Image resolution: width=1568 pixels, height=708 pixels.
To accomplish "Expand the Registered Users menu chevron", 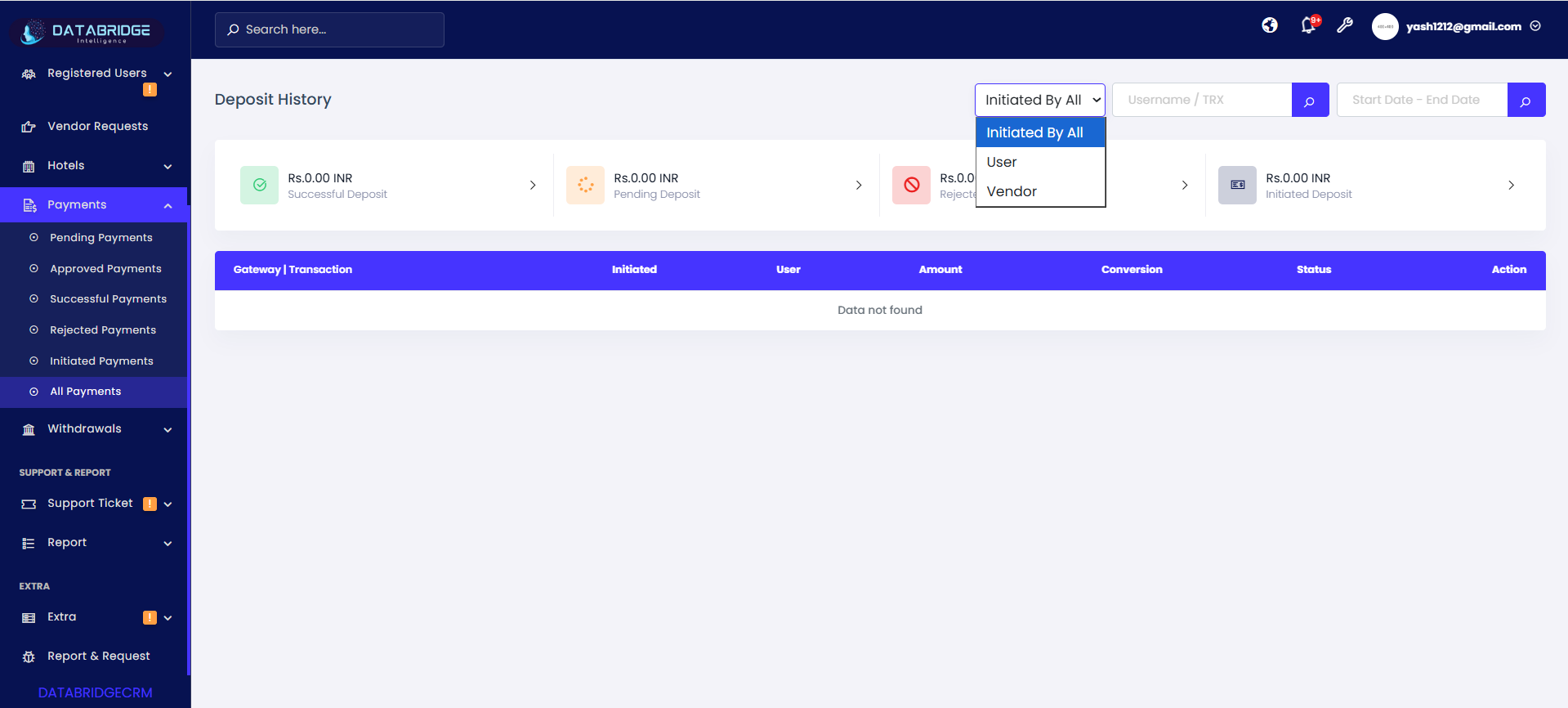I will (168, 74).
